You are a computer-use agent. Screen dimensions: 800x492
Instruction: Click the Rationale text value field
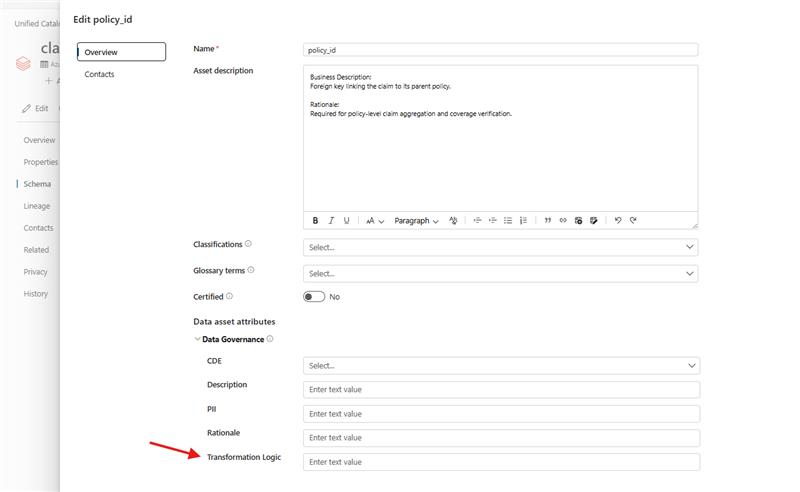501,438
